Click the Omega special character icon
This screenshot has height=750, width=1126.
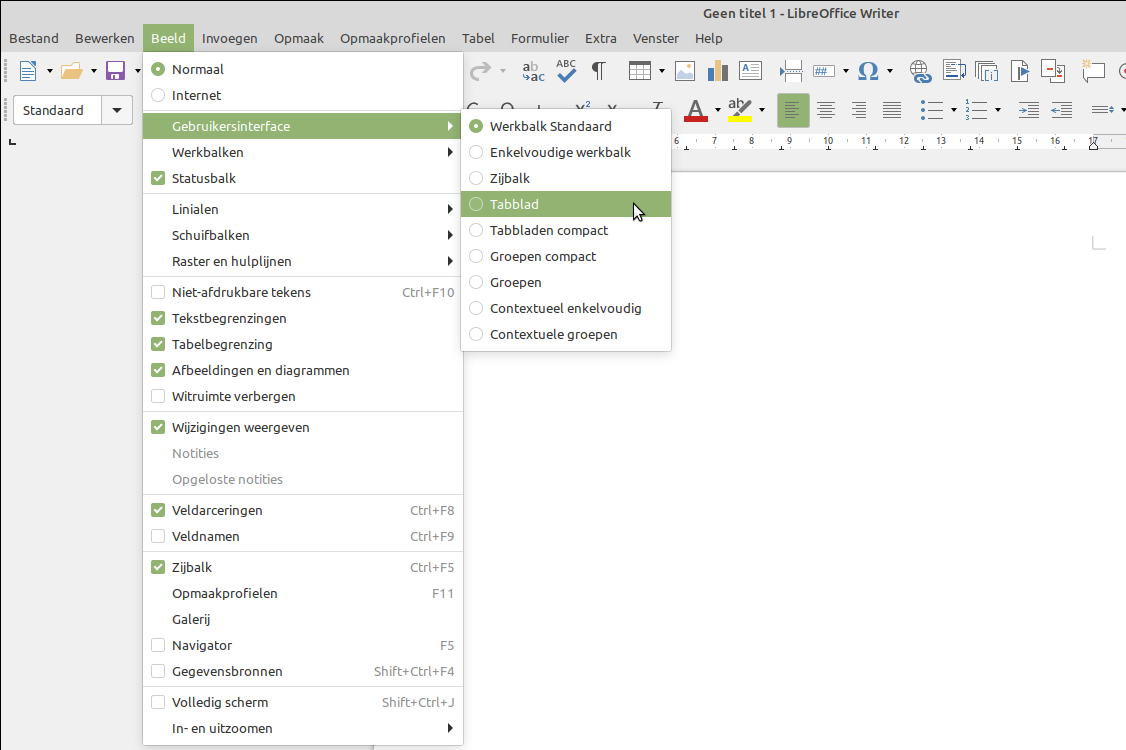(x=868, y=71)
